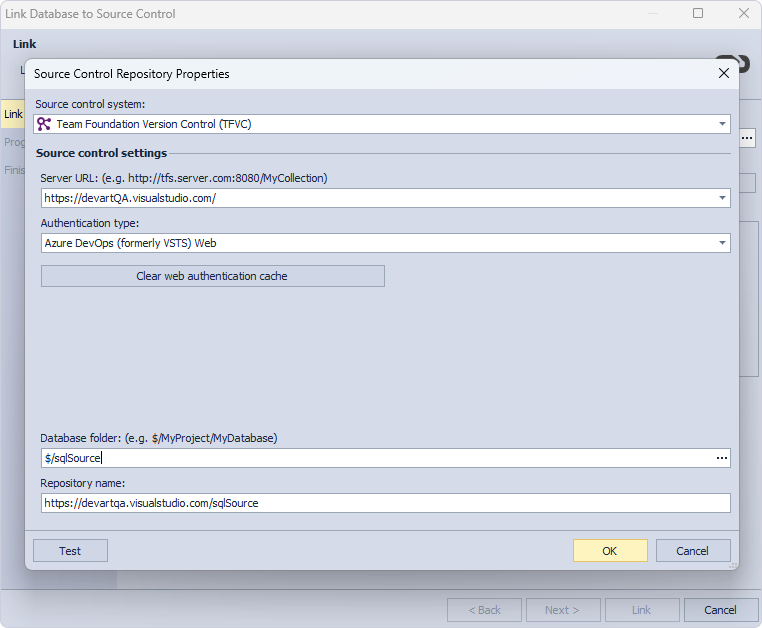The image size is (762, 628).
Task: Click the Repository name field
Action: 385,503
